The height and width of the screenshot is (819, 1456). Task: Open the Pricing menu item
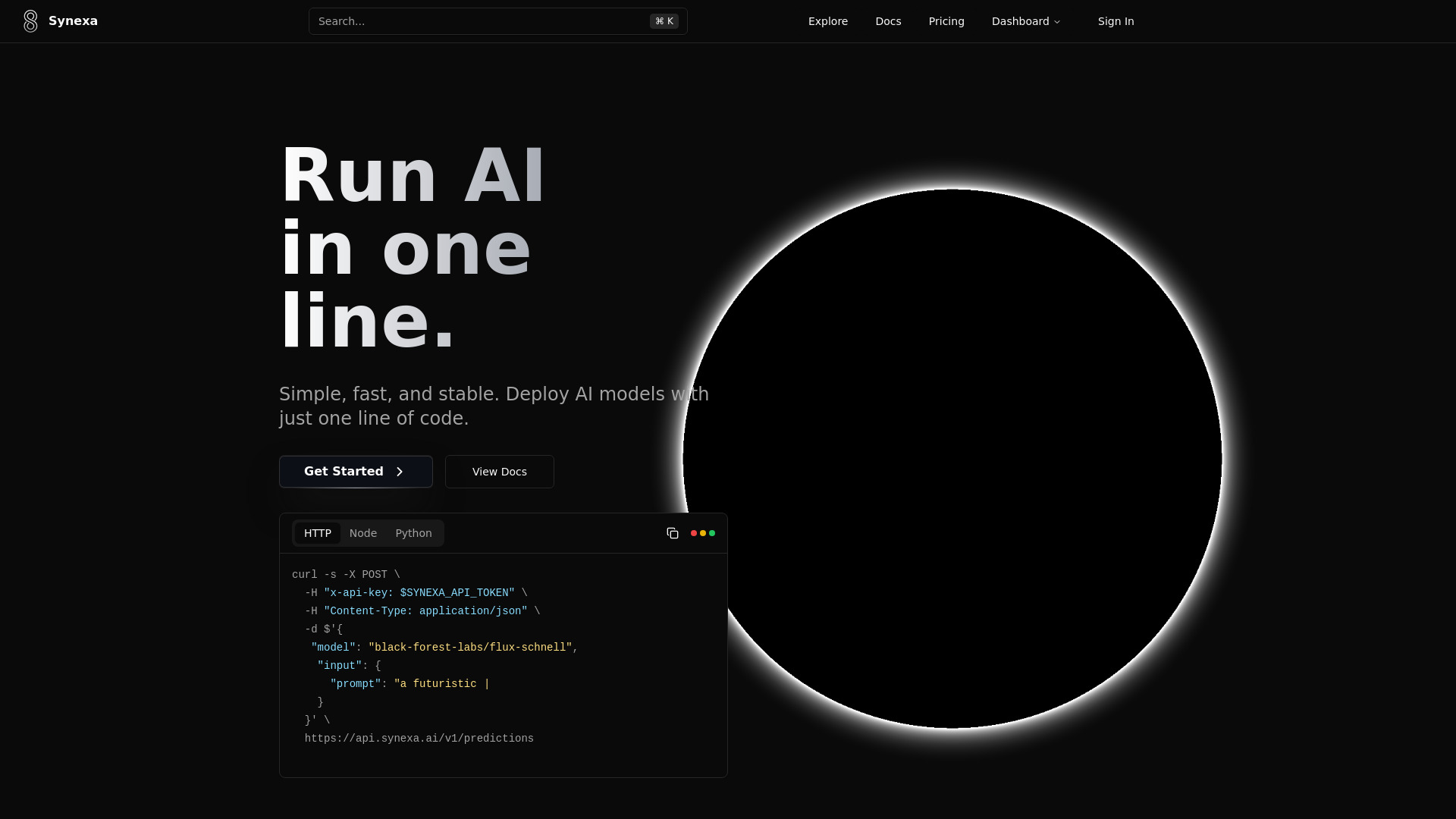click(x=946, y=21)
